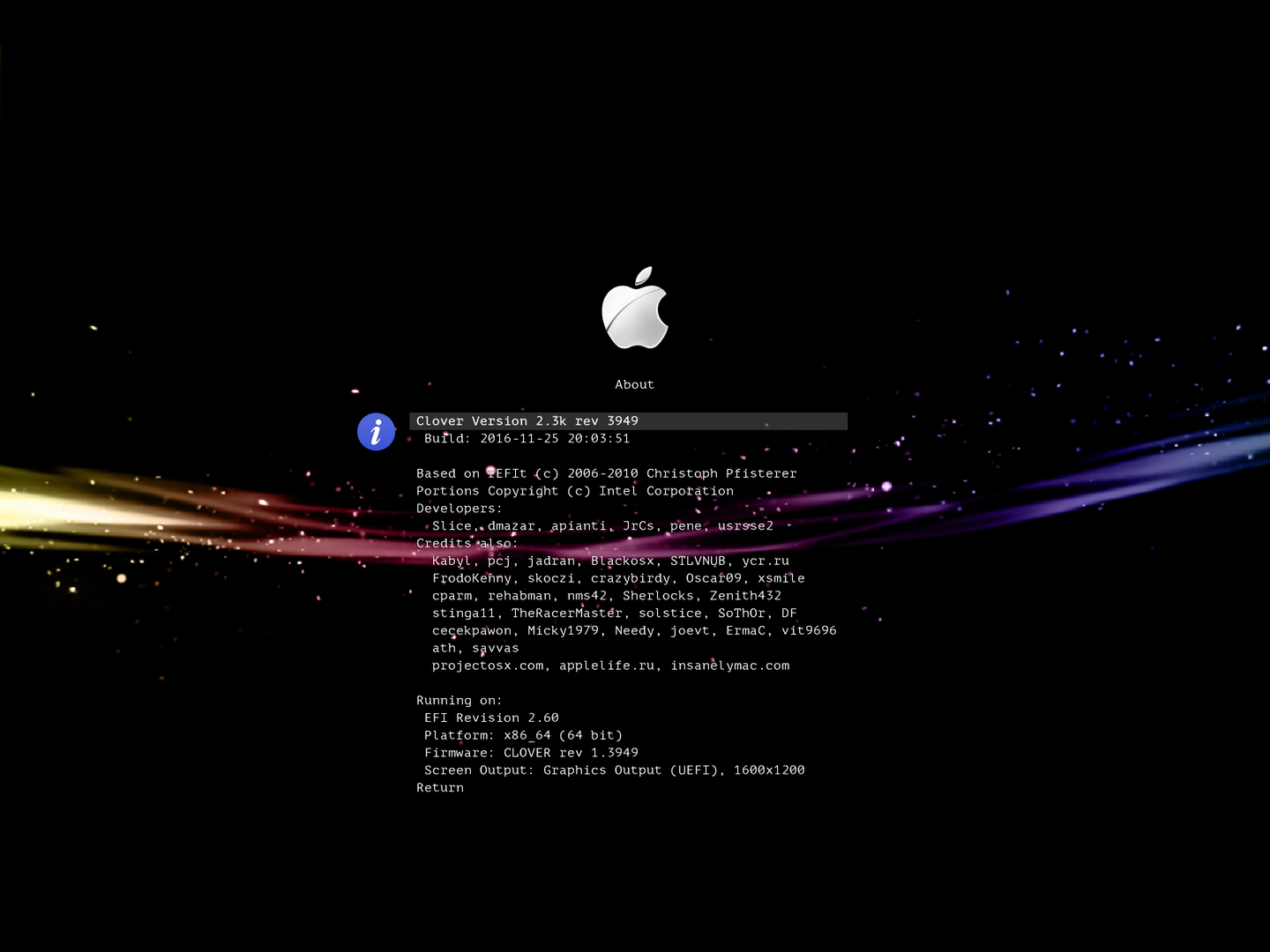The image size is (1270, 952).
Task: Click the credits line starting with cparm
Action: click(607, 596)
